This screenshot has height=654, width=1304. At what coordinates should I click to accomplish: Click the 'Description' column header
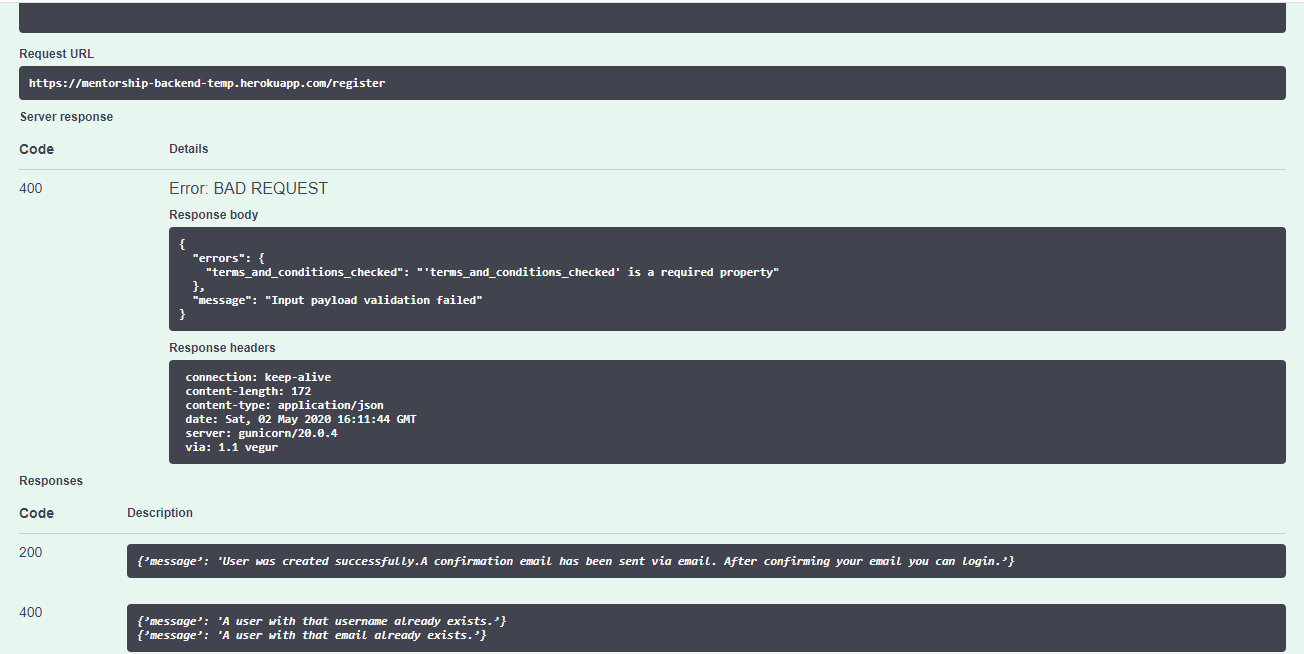159,512
